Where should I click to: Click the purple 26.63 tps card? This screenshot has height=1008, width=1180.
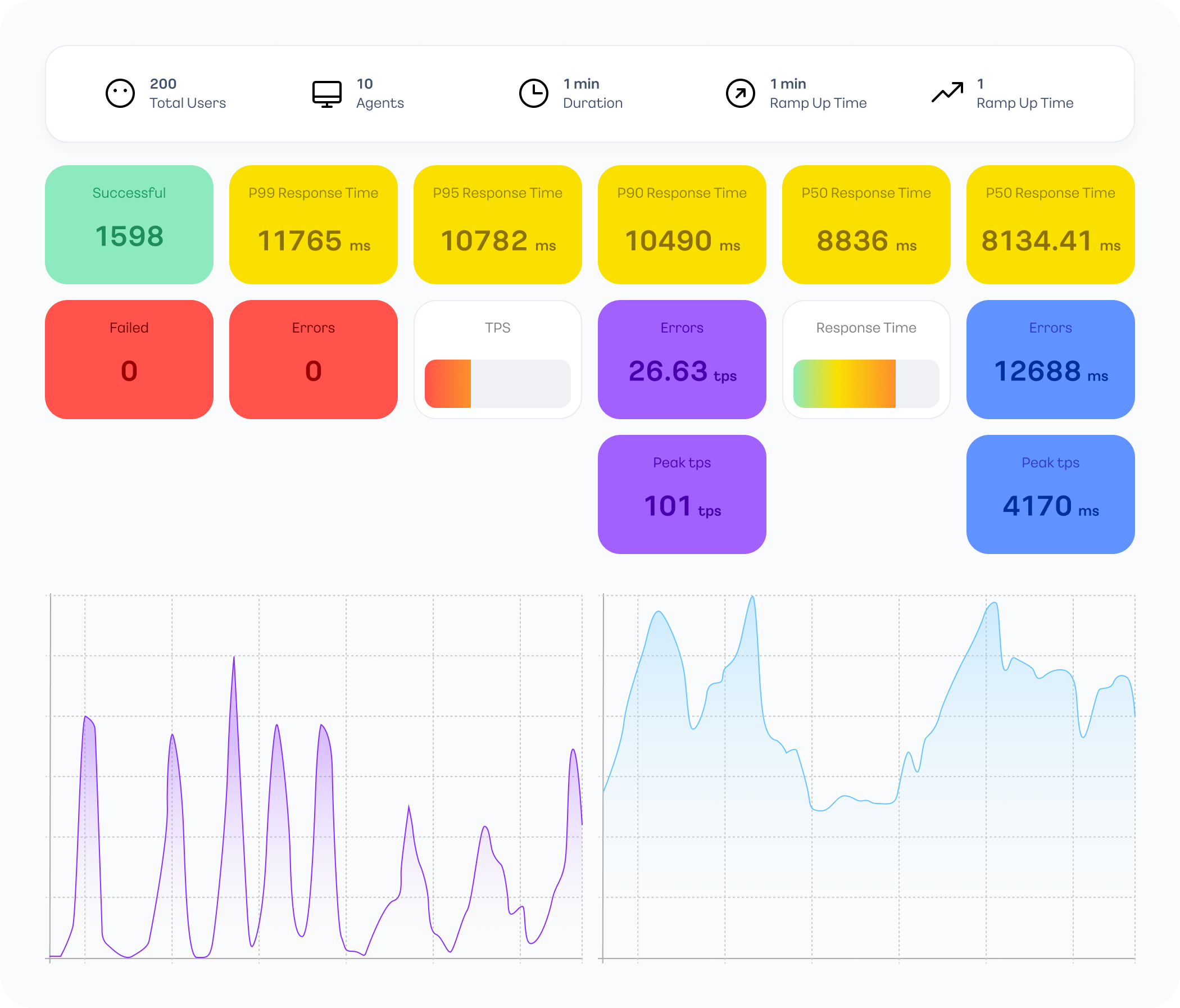click(682, 360)
